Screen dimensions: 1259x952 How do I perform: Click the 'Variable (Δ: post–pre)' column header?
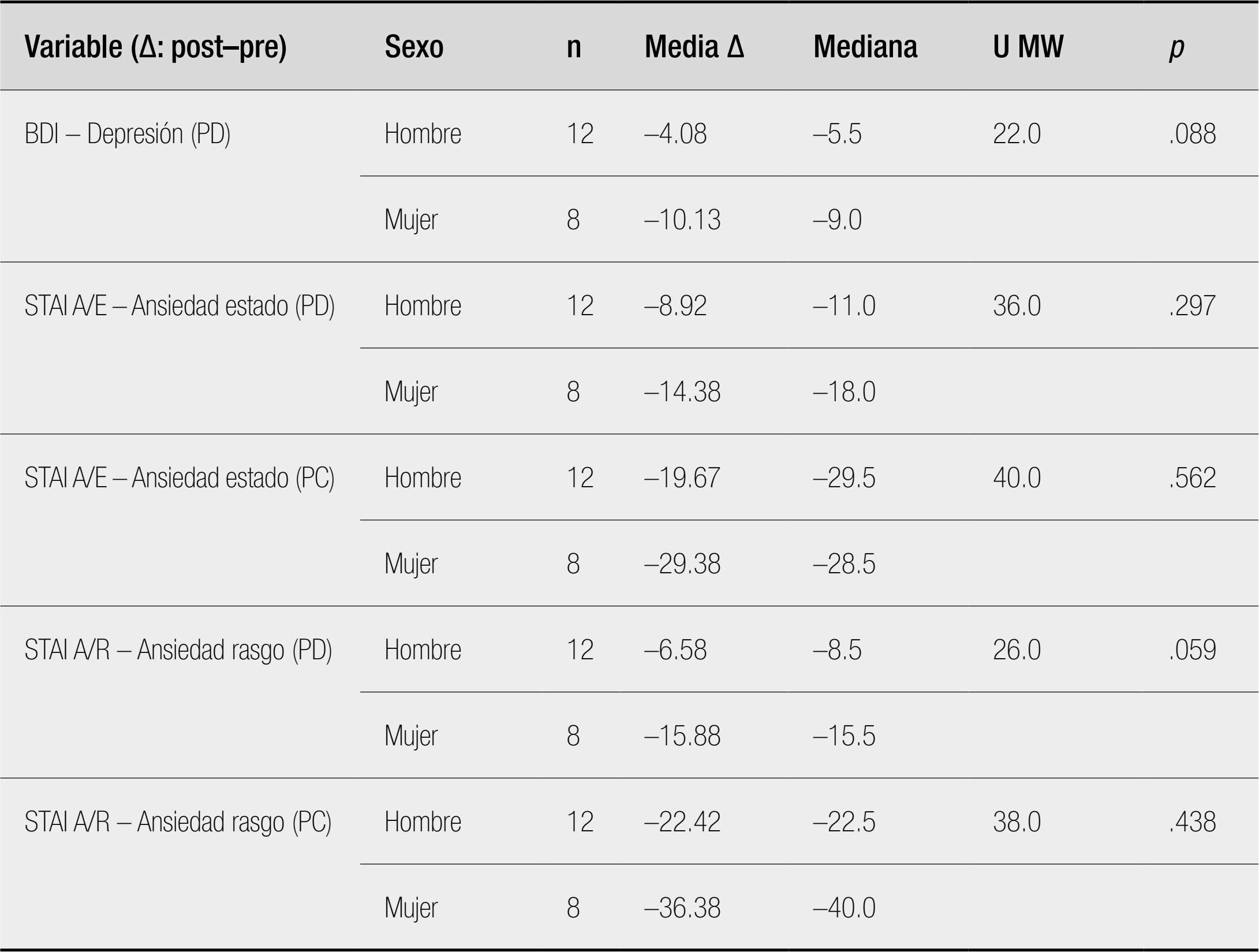coord(155,47)
